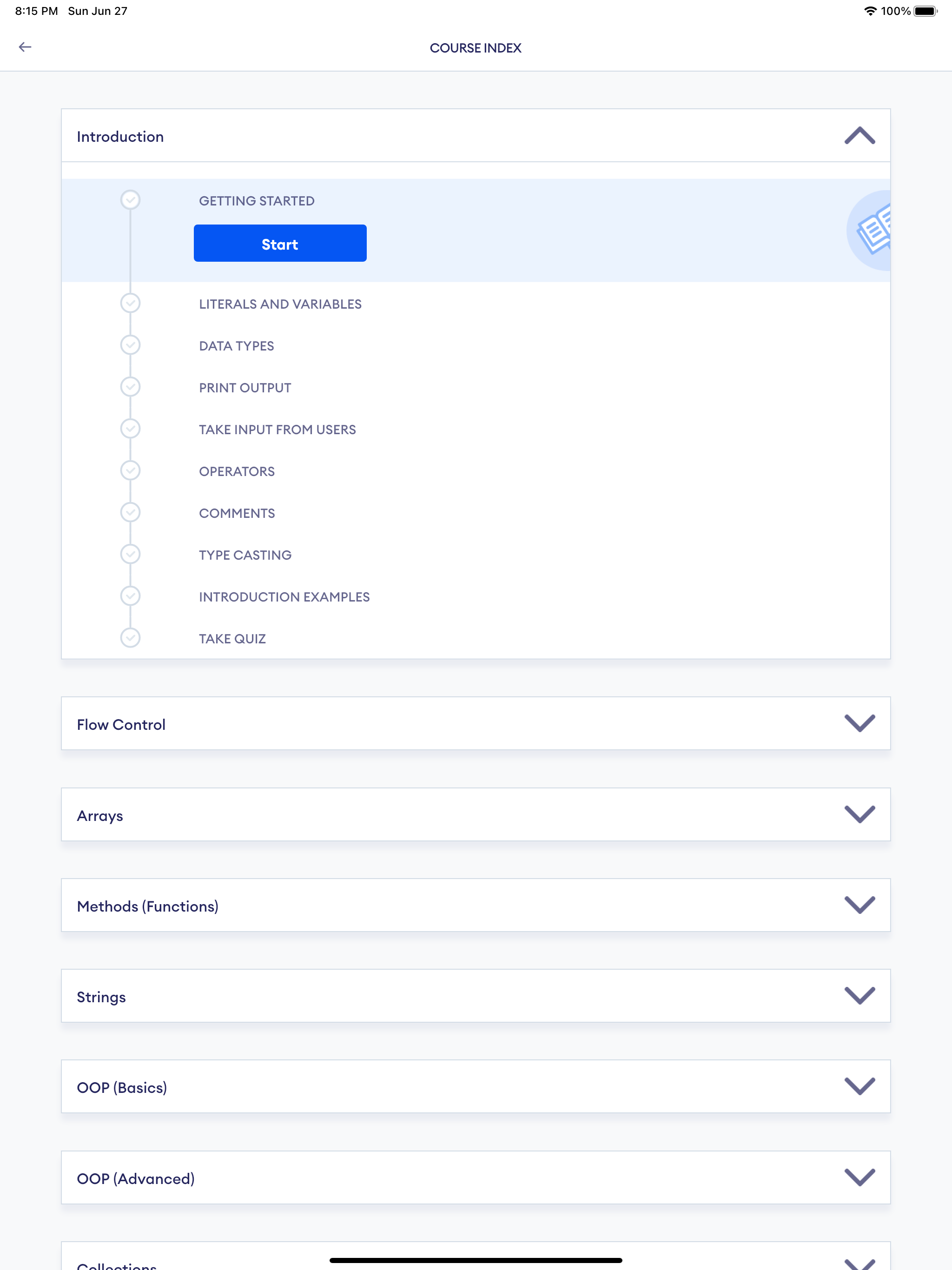Viewport: 952px width, 1270px height.
Task: Click the check circle beside TAKE QUIZ
Action: (131, 638)
